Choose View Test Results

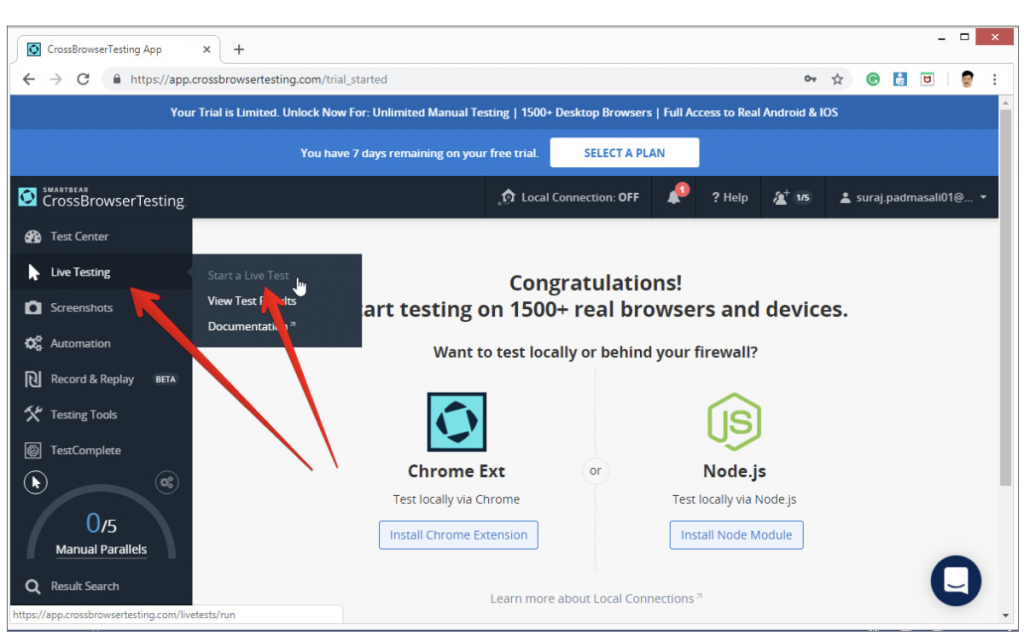(x=252, y=301)
